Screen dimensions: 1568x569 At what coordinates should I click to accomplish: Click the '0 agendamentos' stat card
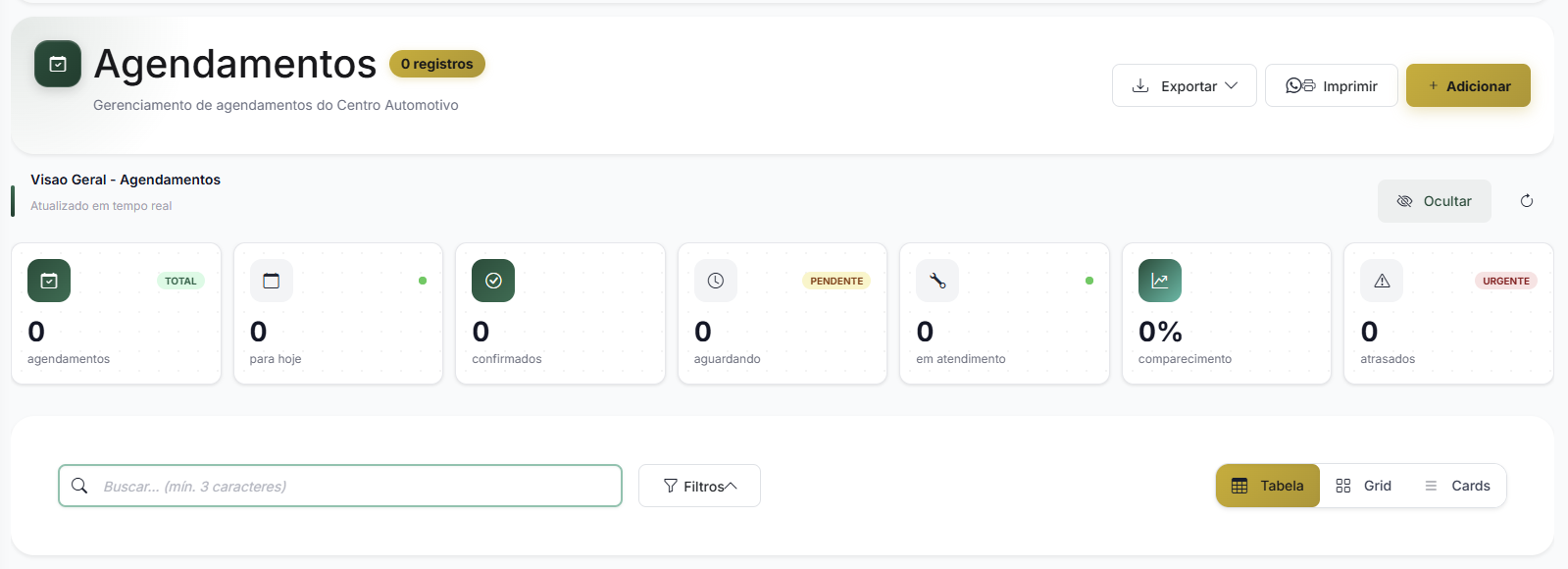coord(116,313)
